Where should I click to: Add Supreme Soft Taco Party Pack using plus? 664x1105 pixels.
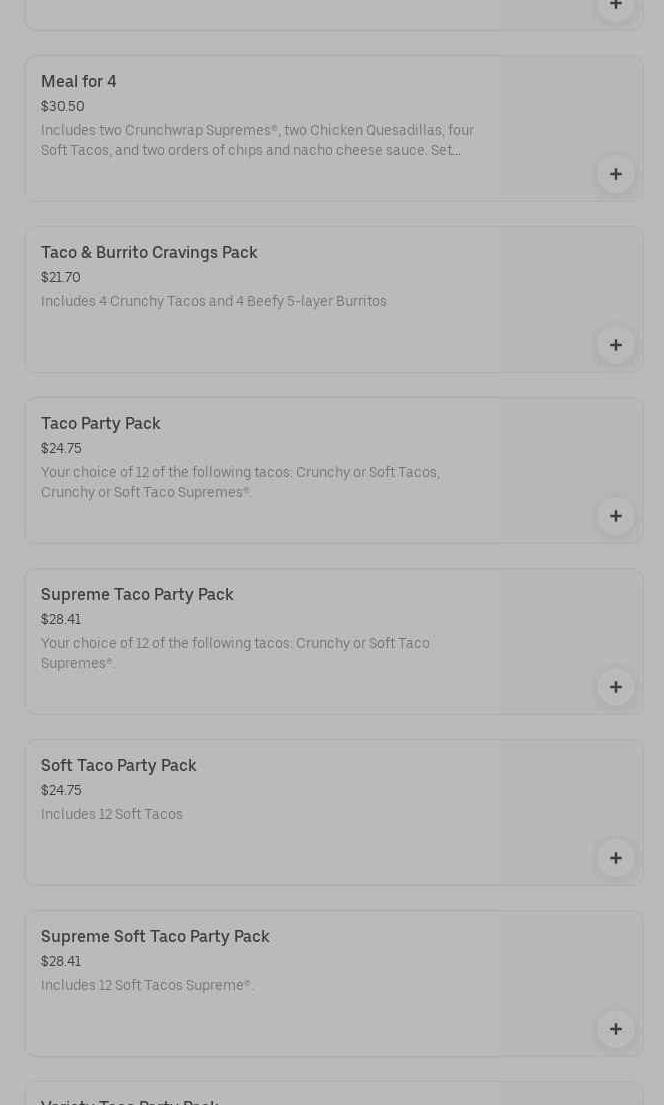pos(615,1029)
